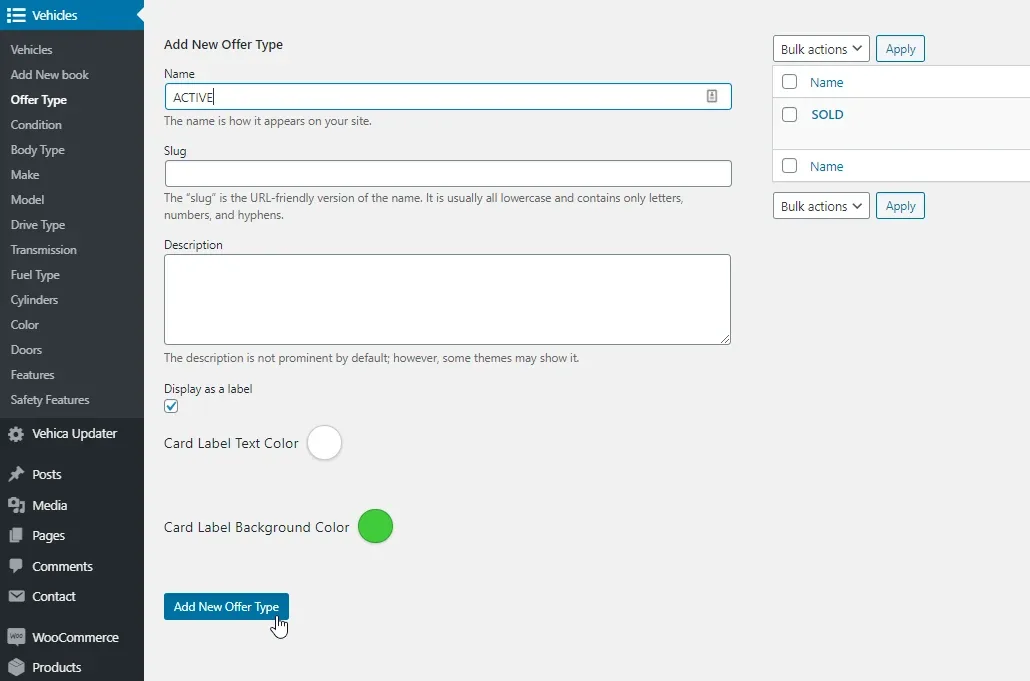
Task: Click the Products box icon
Action: 16,667
